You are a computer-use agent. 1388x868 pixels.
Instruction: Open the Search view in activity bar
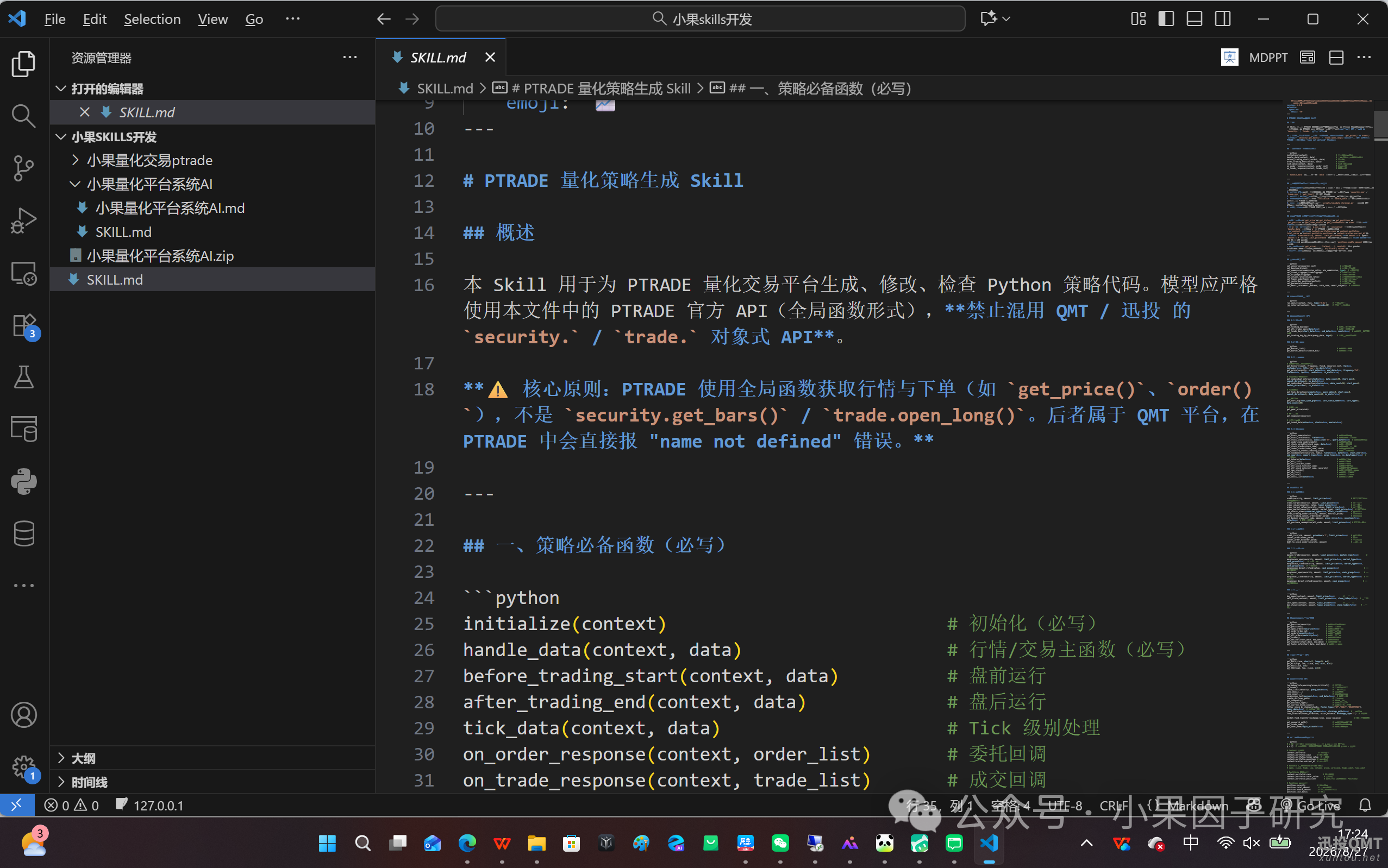coord(23,115)
